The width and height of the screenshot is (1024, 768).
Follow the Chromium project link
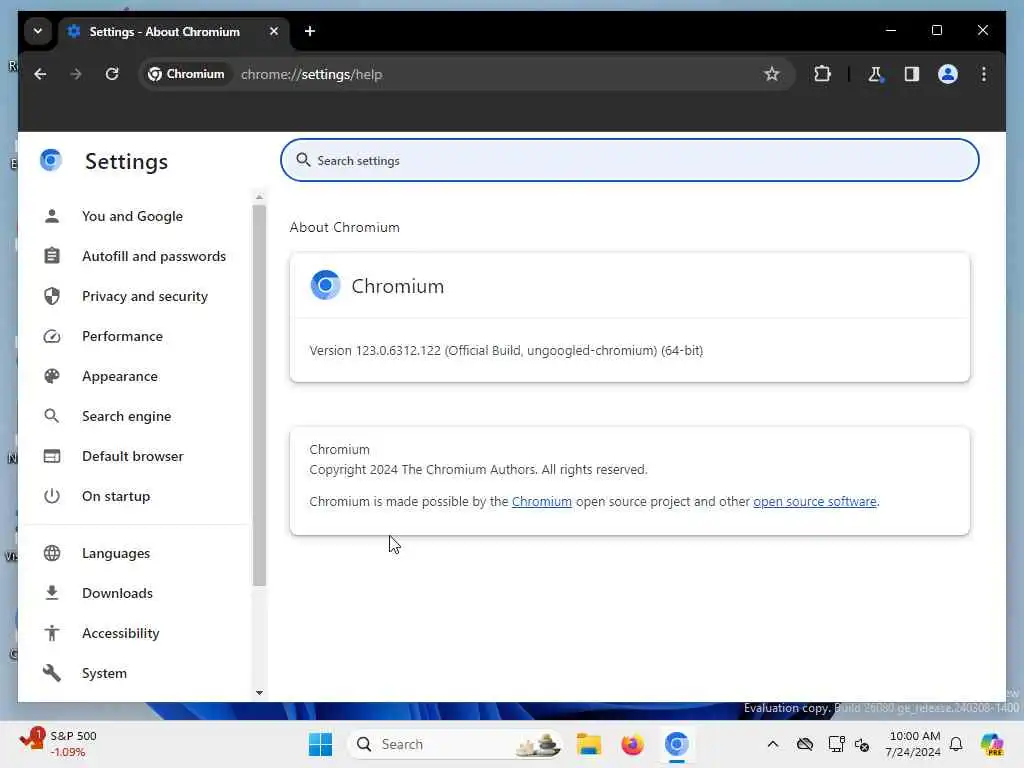[x=541, y=502]
